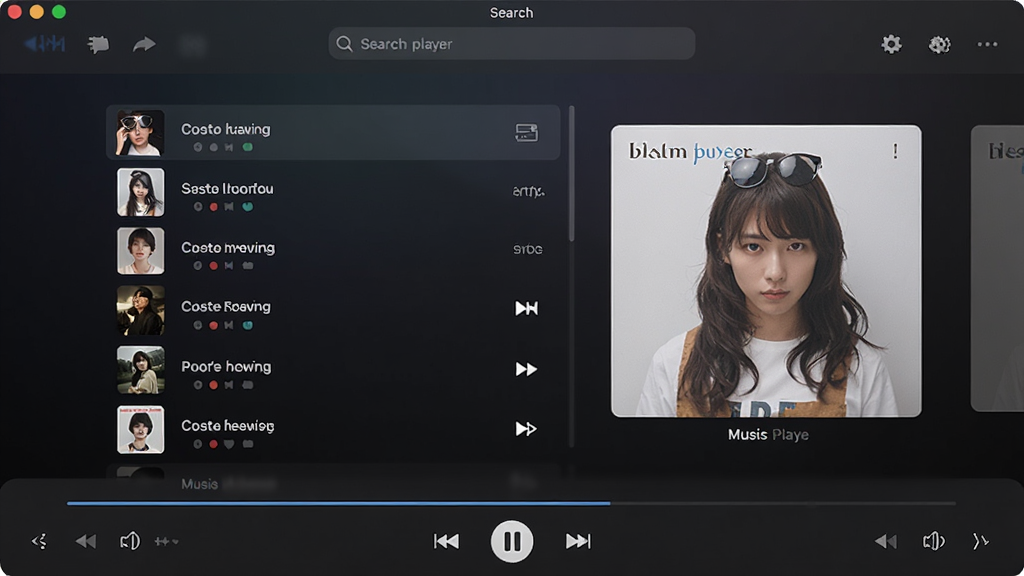Select the Poore howing track row
1024x576 pixels.
[333, 370]
